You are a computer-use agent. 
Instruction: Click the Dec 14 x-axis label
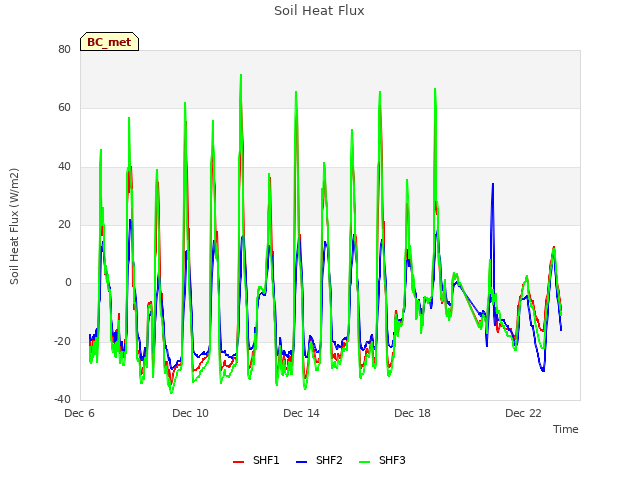point(301,413)
